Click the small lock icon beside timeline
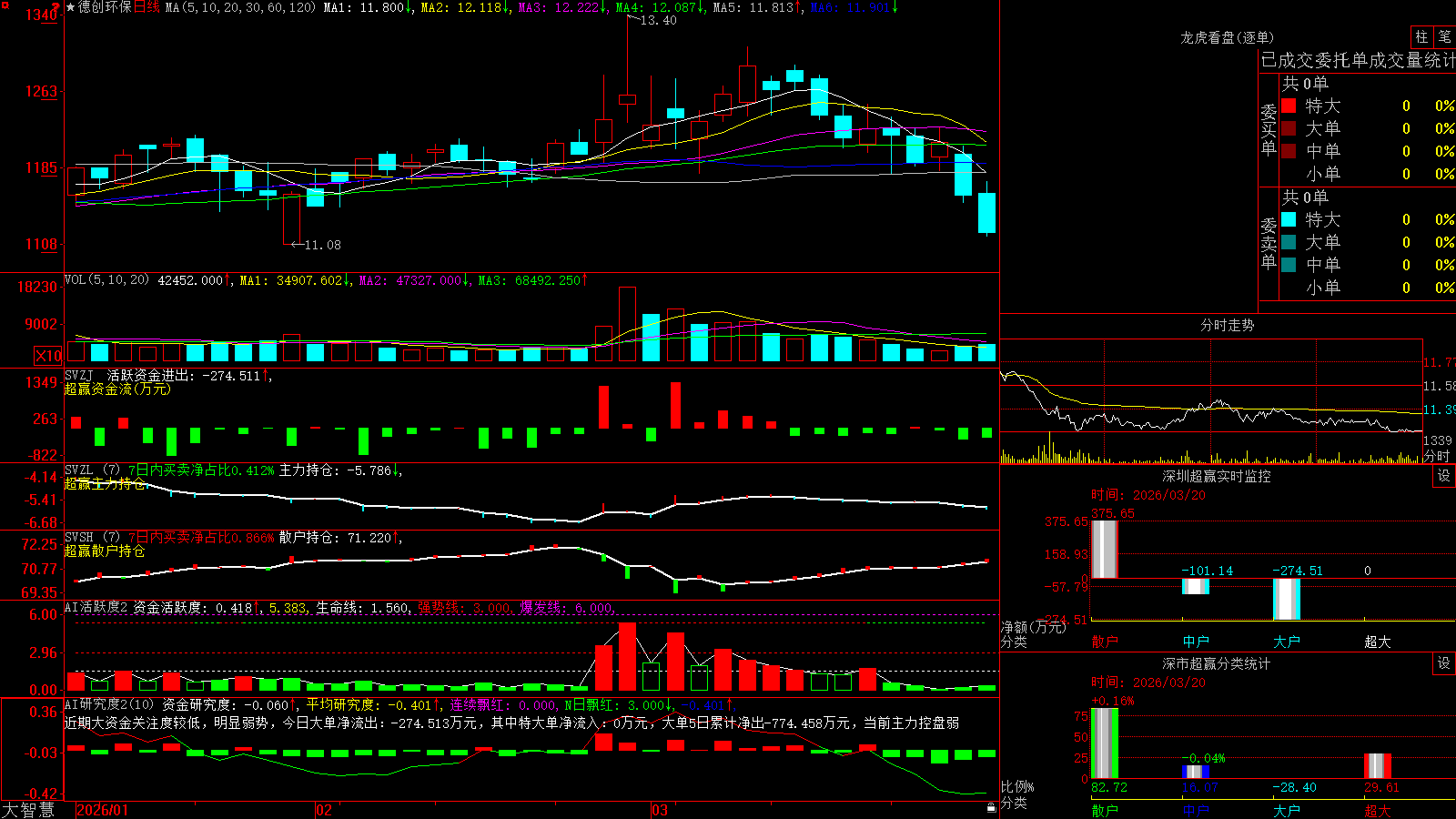Viewport: 1456px width, 819px height. pos(992,807)
